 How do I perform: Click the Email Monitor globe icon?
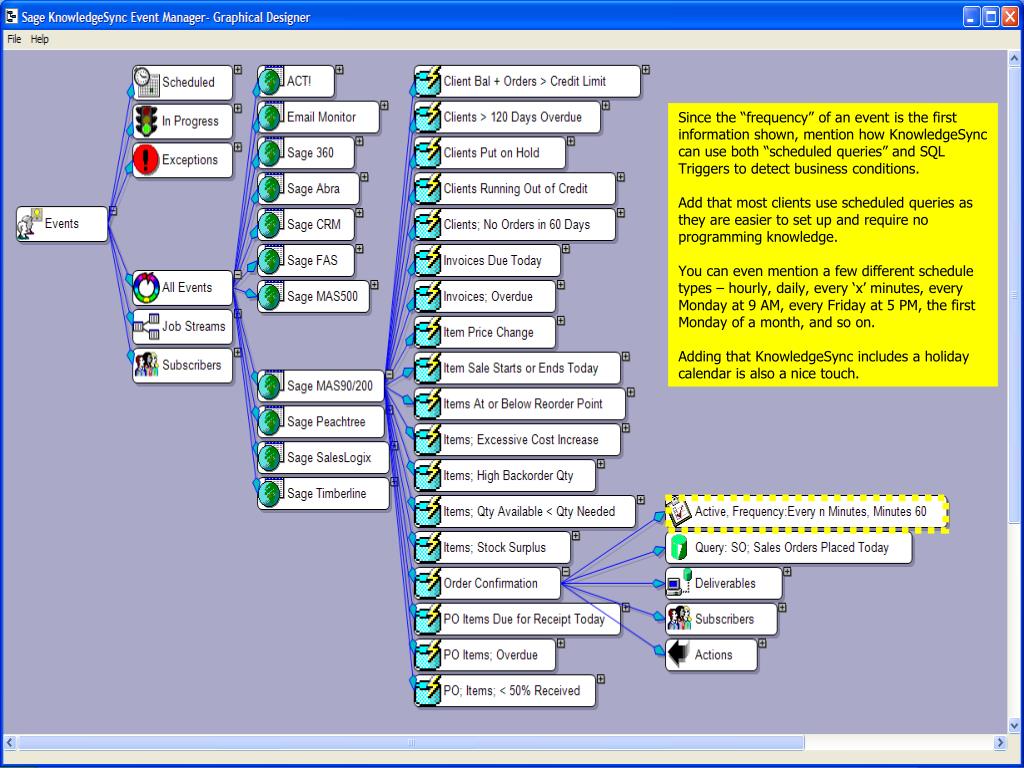[270, 118]
